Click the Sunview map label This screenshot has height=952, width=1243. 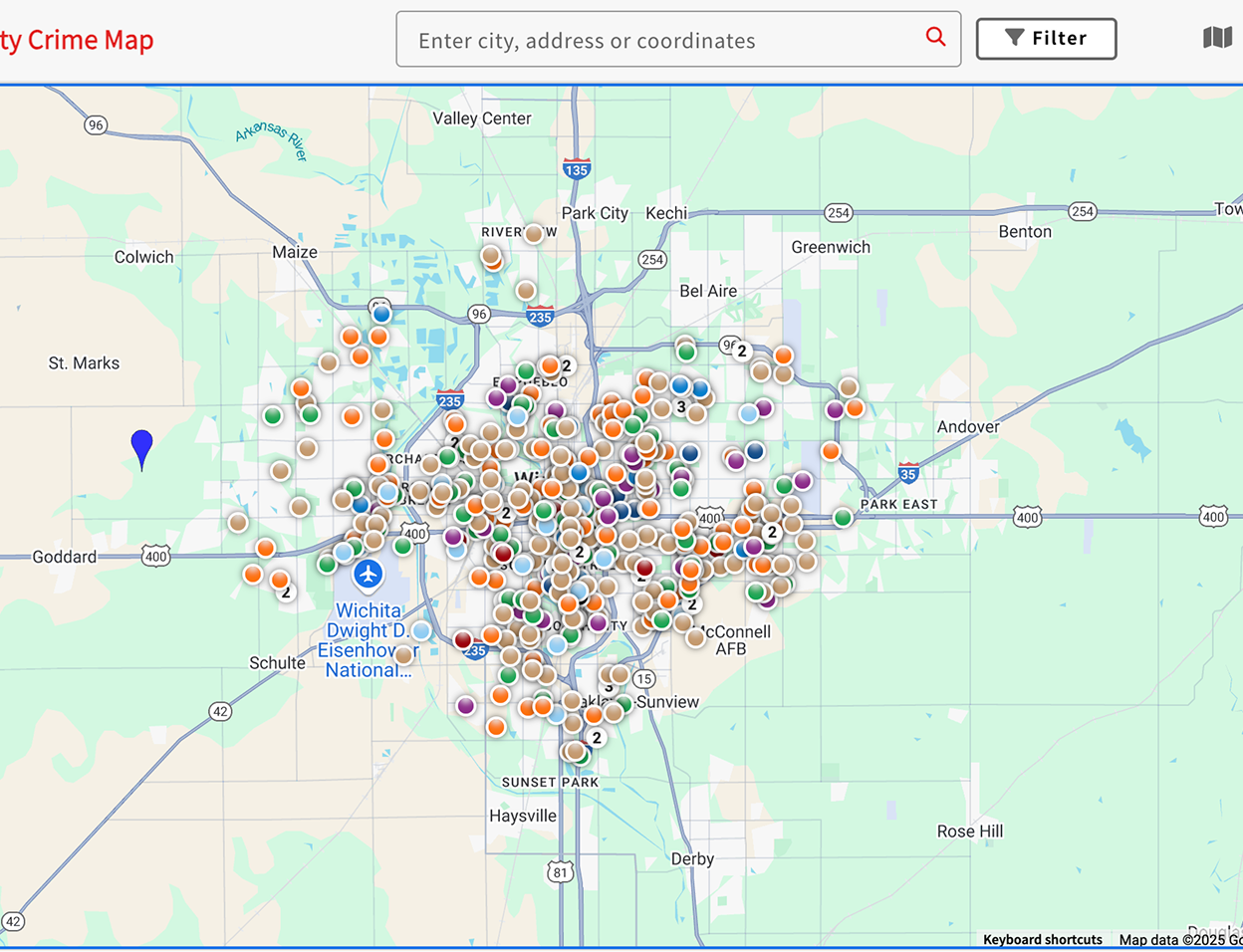coord(667,702)
